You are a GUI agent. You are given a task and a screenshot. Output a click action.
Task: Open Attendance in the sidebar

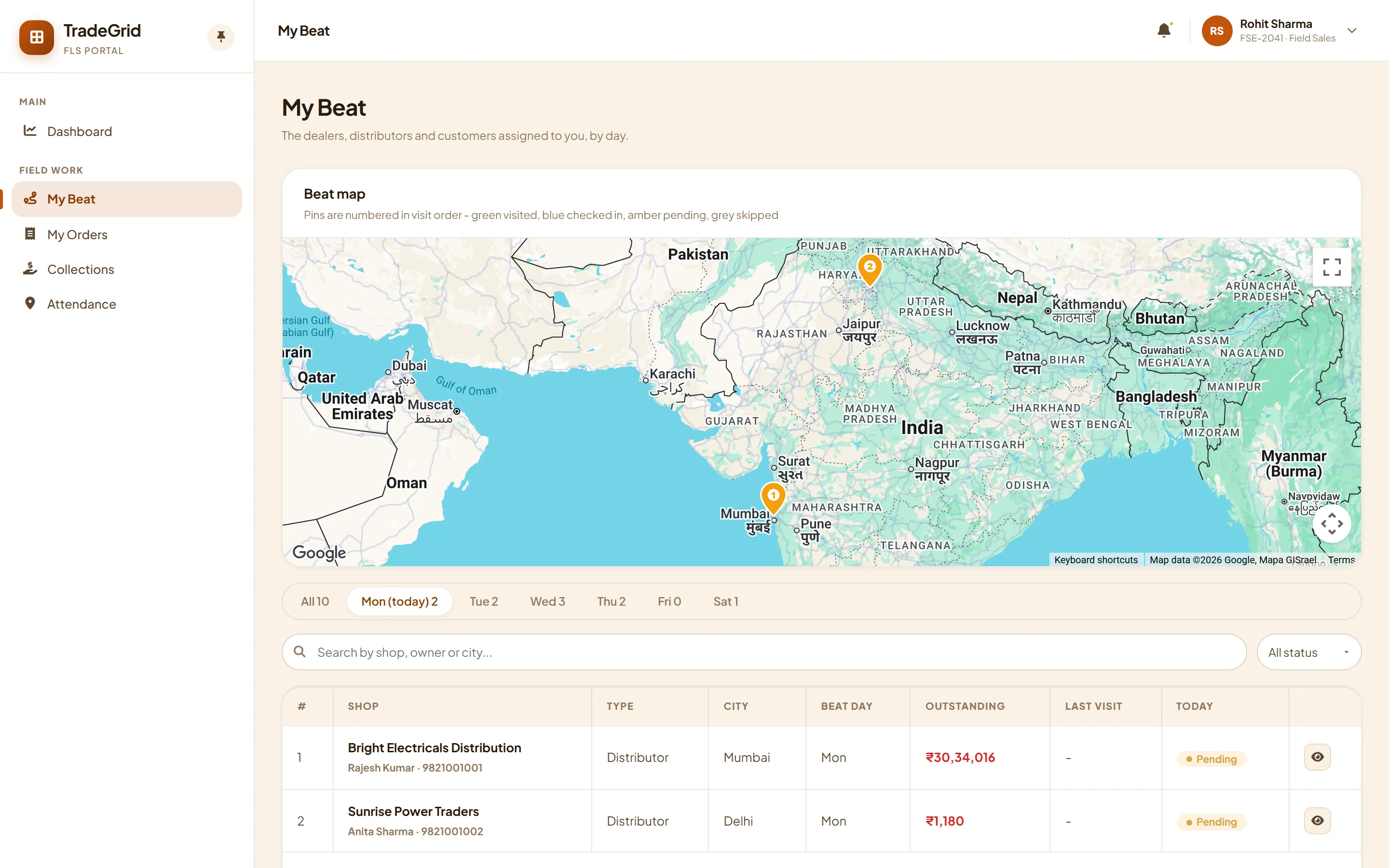pos(126,304)
